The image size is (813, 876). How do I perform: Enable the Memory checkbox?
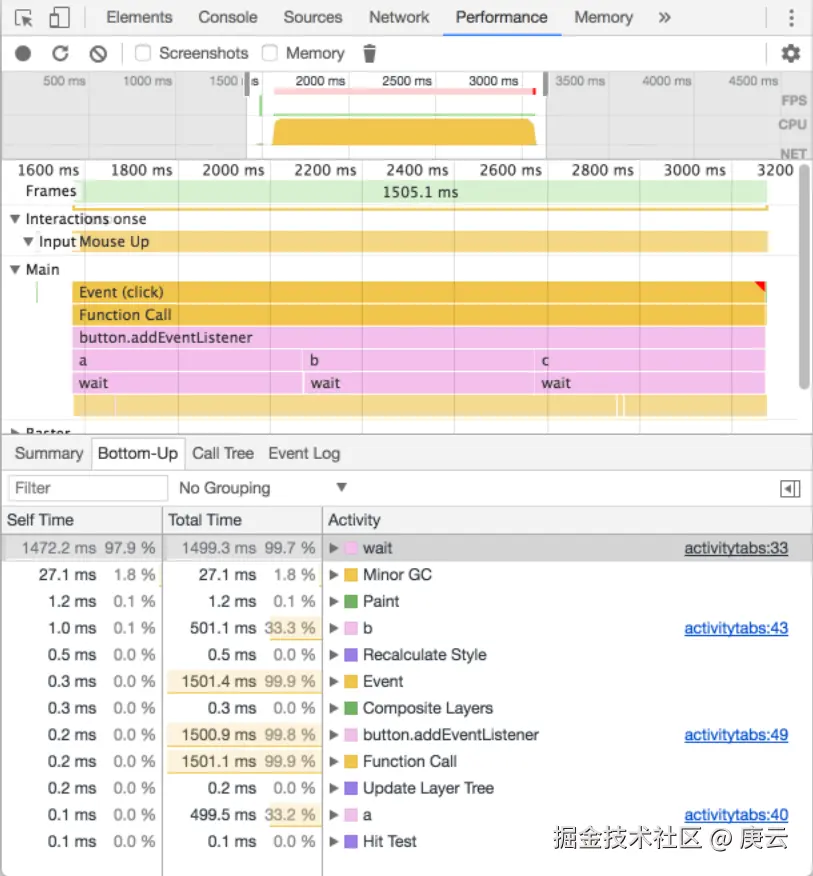(270, 53)
